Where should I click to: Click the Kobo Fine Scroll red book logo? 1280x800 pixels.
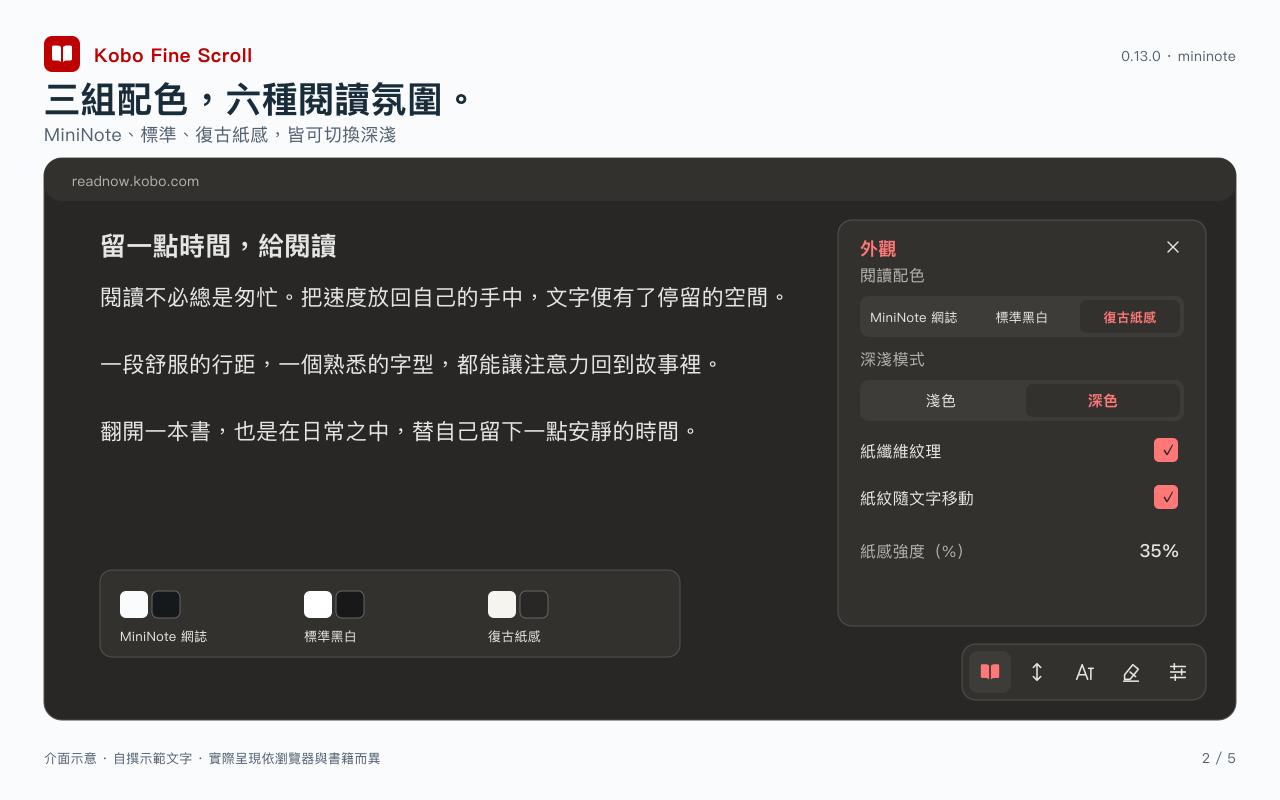62,54
